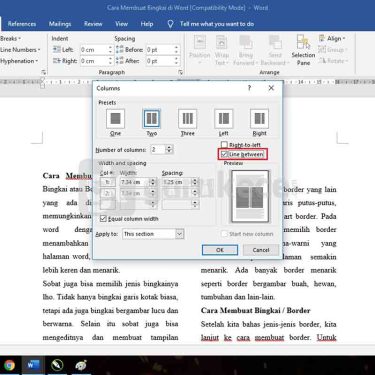Enable the Right-to-left checkbox

point(224,145)
